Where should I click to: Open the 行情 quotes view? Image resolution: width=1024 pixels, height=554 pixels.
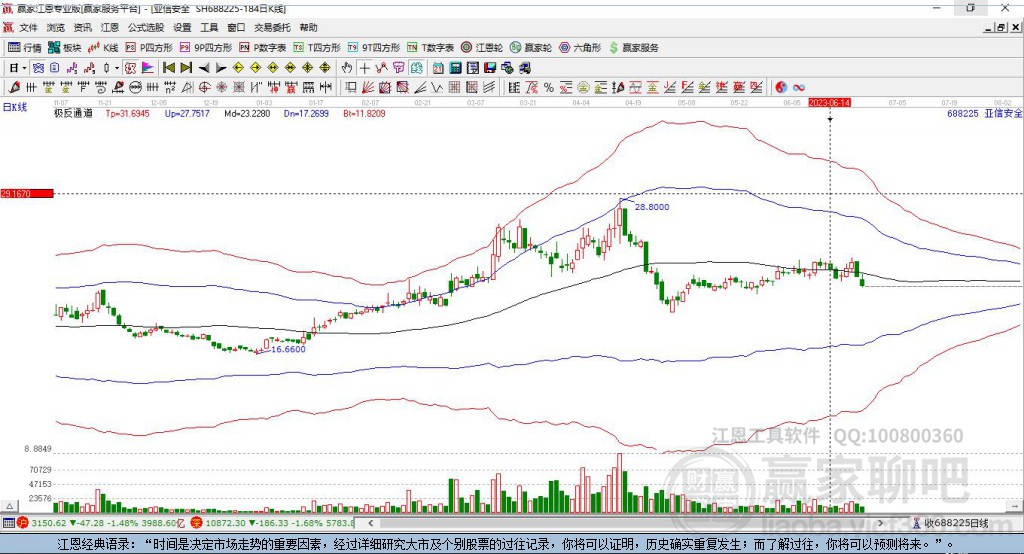(x=25, y=48)
